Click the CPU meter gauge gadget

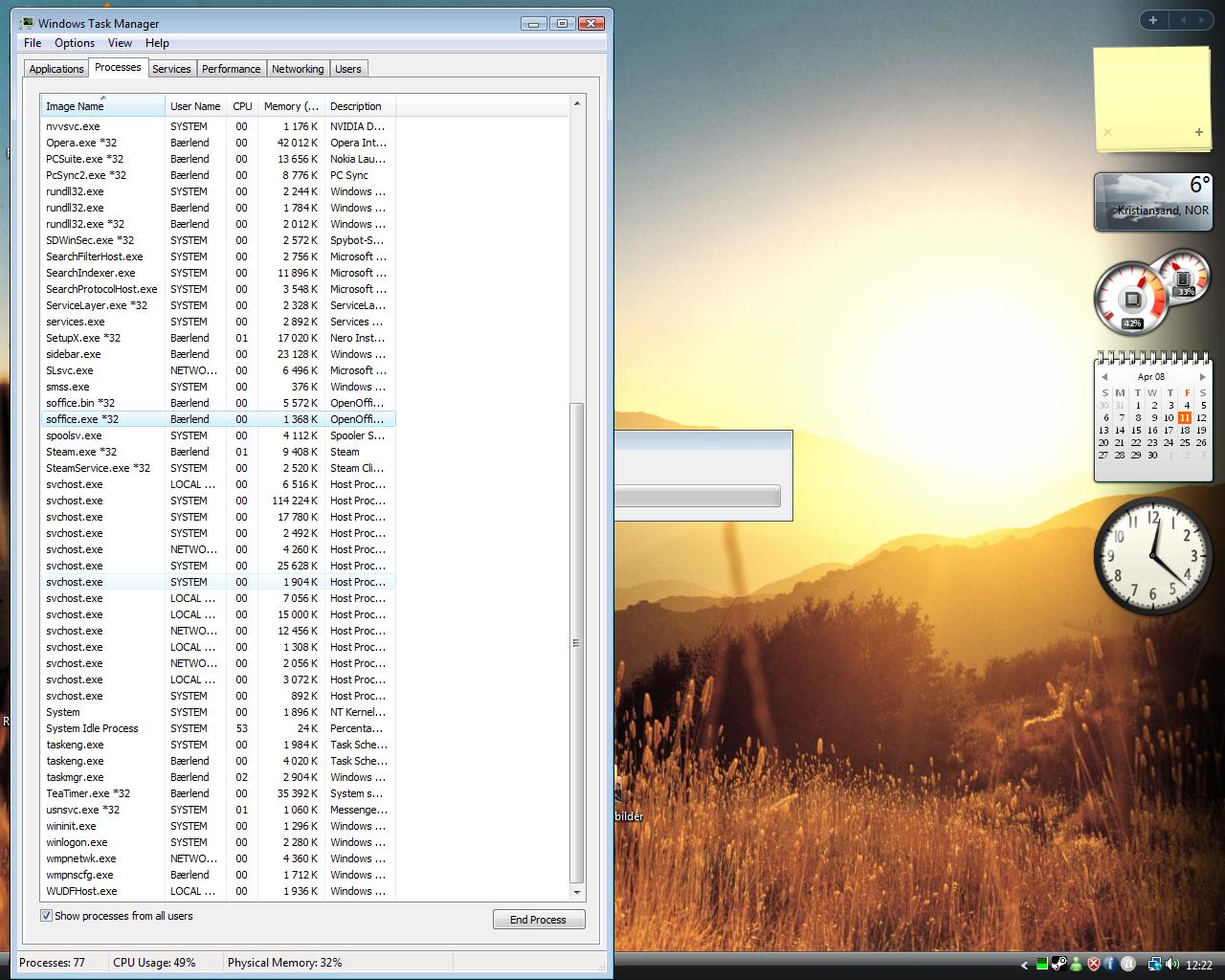click(1132, 299)
